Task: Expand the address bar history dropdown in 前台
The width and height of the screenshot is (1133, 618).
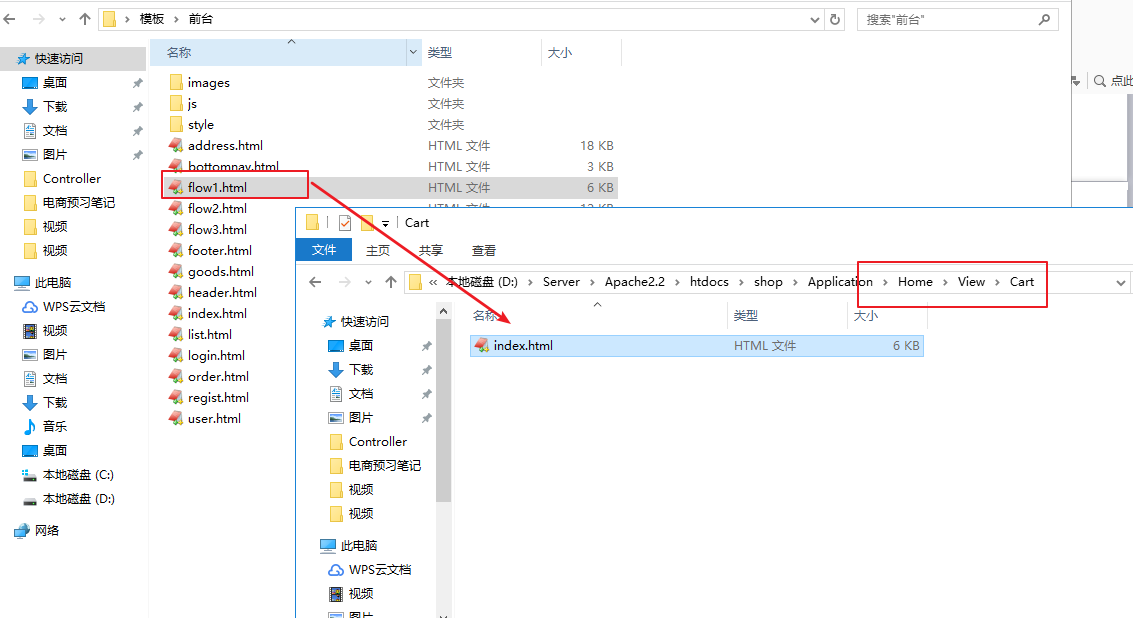Action: point(815,19)
